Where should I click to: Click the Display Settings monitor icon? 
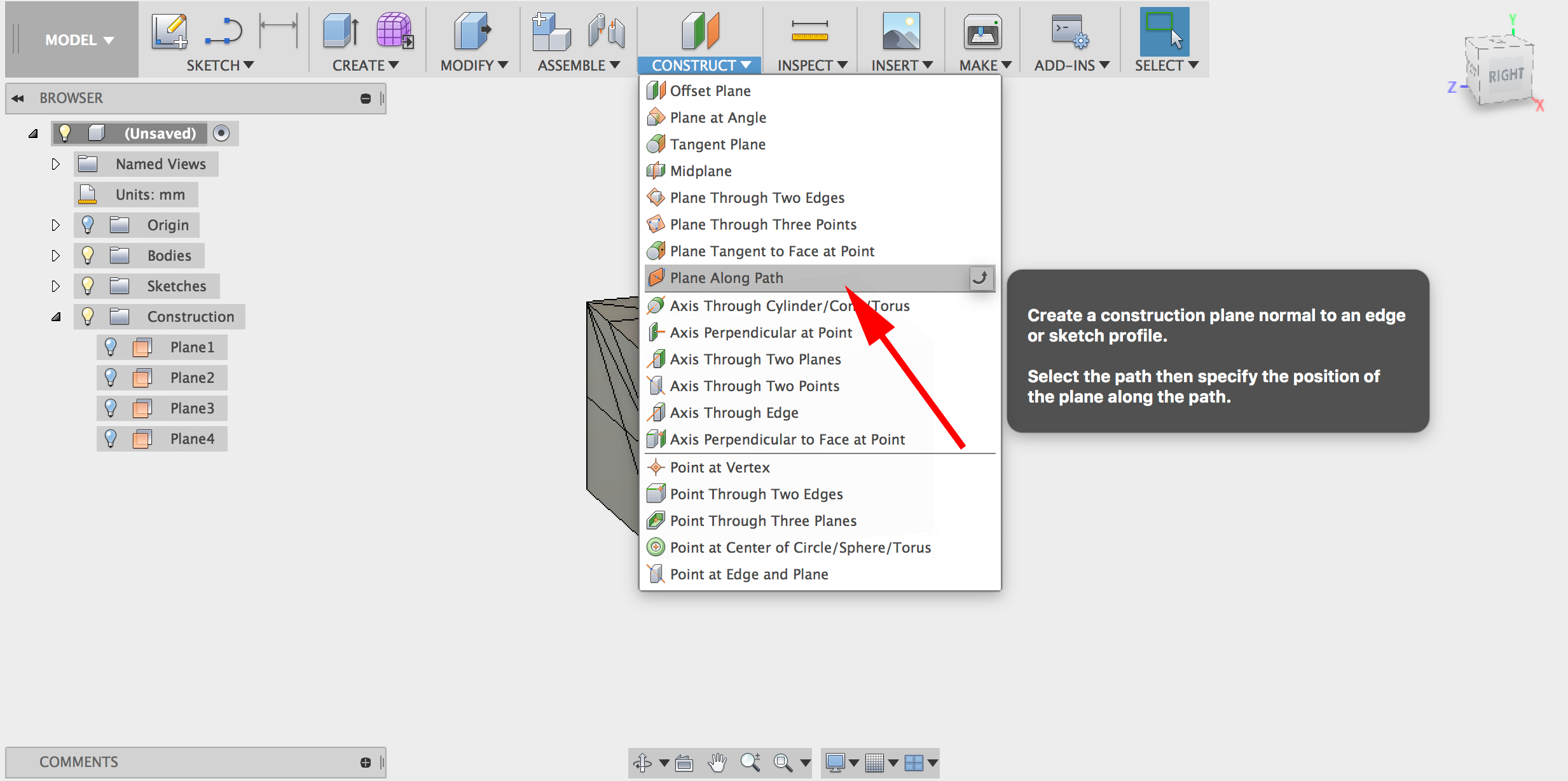point(835,762)
